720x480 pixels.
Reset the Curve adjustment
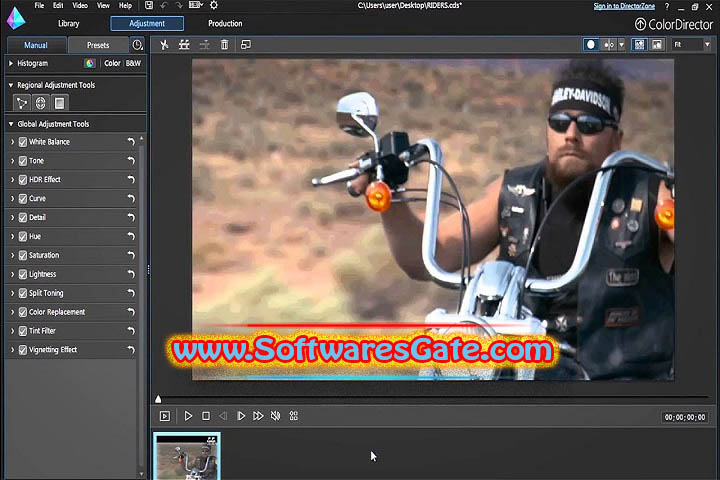pyautogui.click(x=131, y=198)
